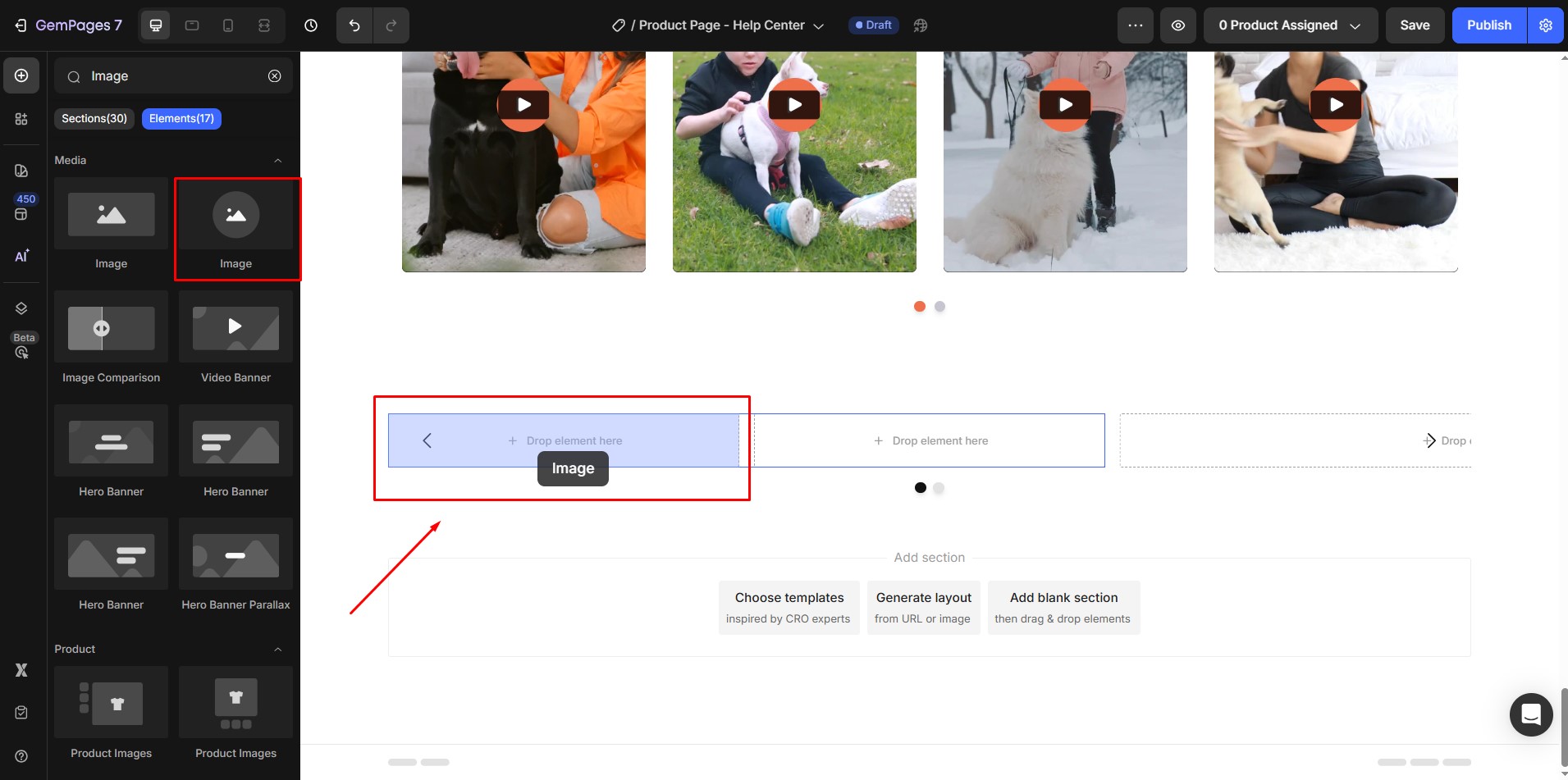1568x780 pixels.
Task: Select the Image Comparison element thumbnail
Action: click(x=112, y=328)
